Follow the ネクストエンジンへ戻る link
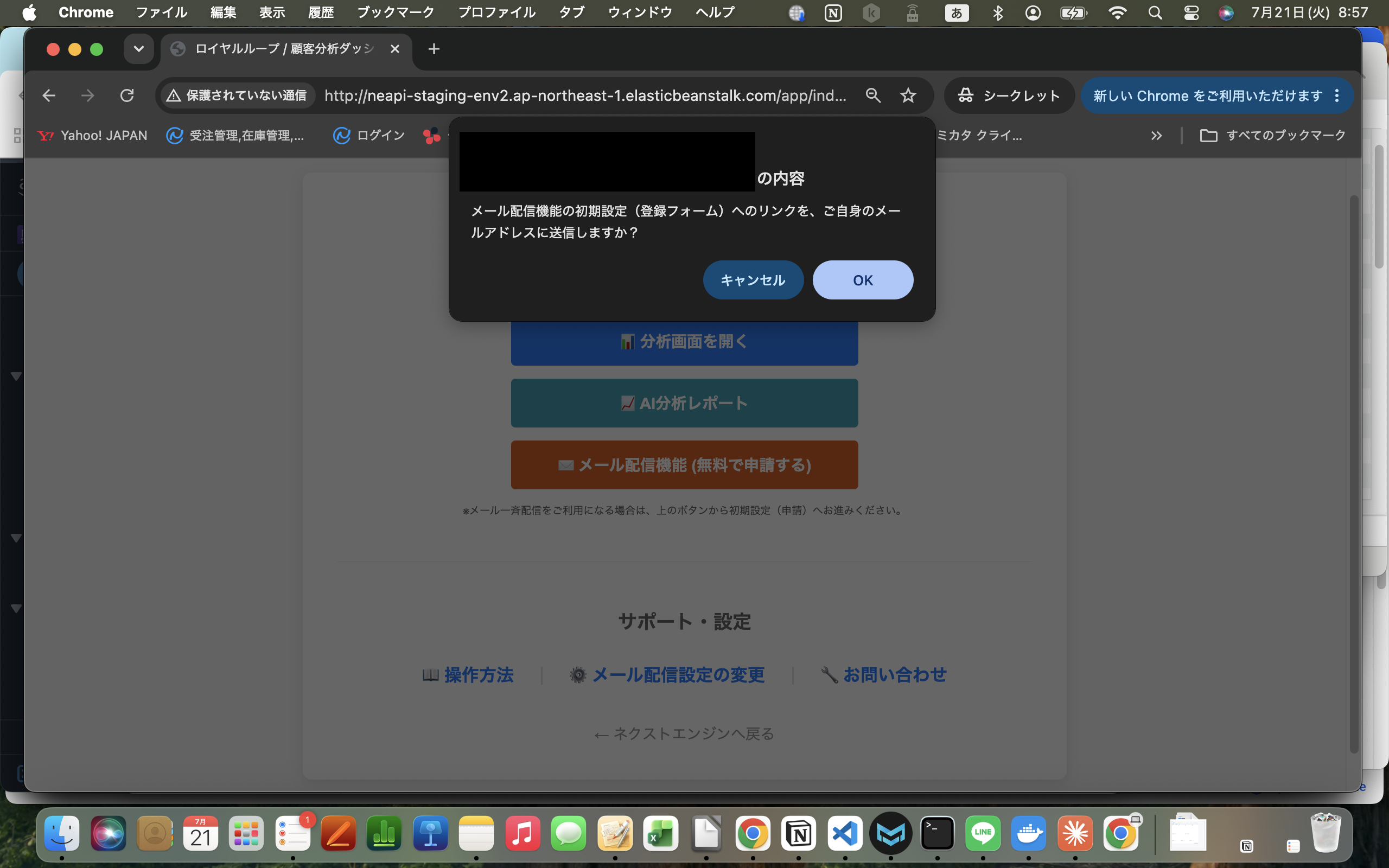 (x=684, y=733)
